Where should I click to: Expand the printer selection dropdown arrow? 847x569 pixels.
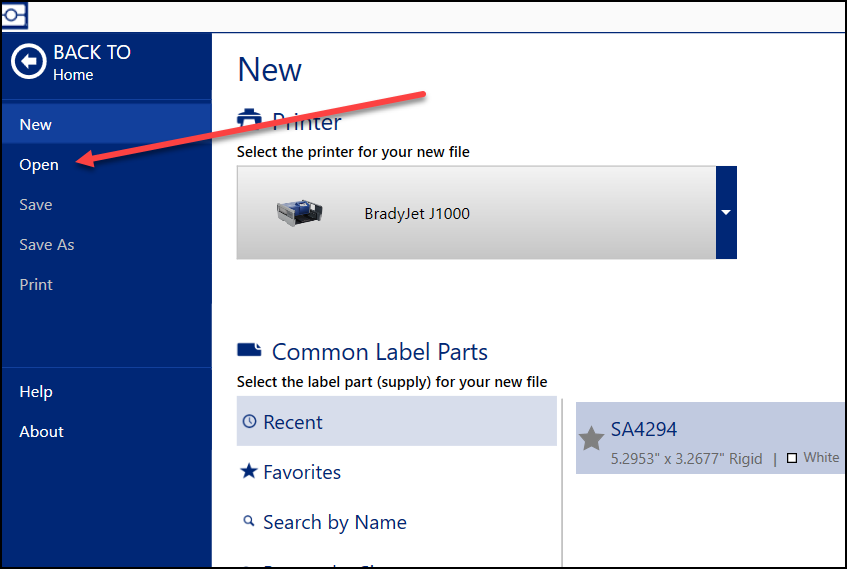click(726, 212)
